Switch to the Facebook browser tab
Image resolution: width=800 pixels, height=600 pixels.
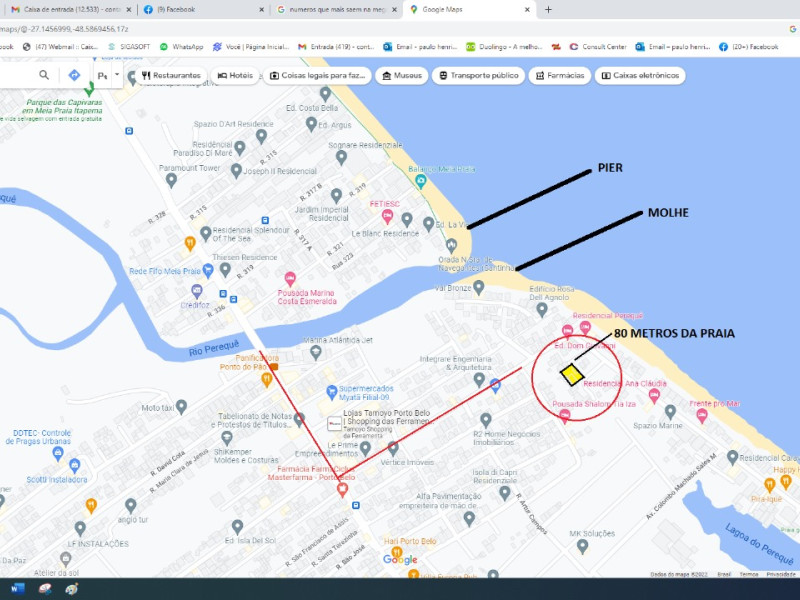[x=202, y=10]
